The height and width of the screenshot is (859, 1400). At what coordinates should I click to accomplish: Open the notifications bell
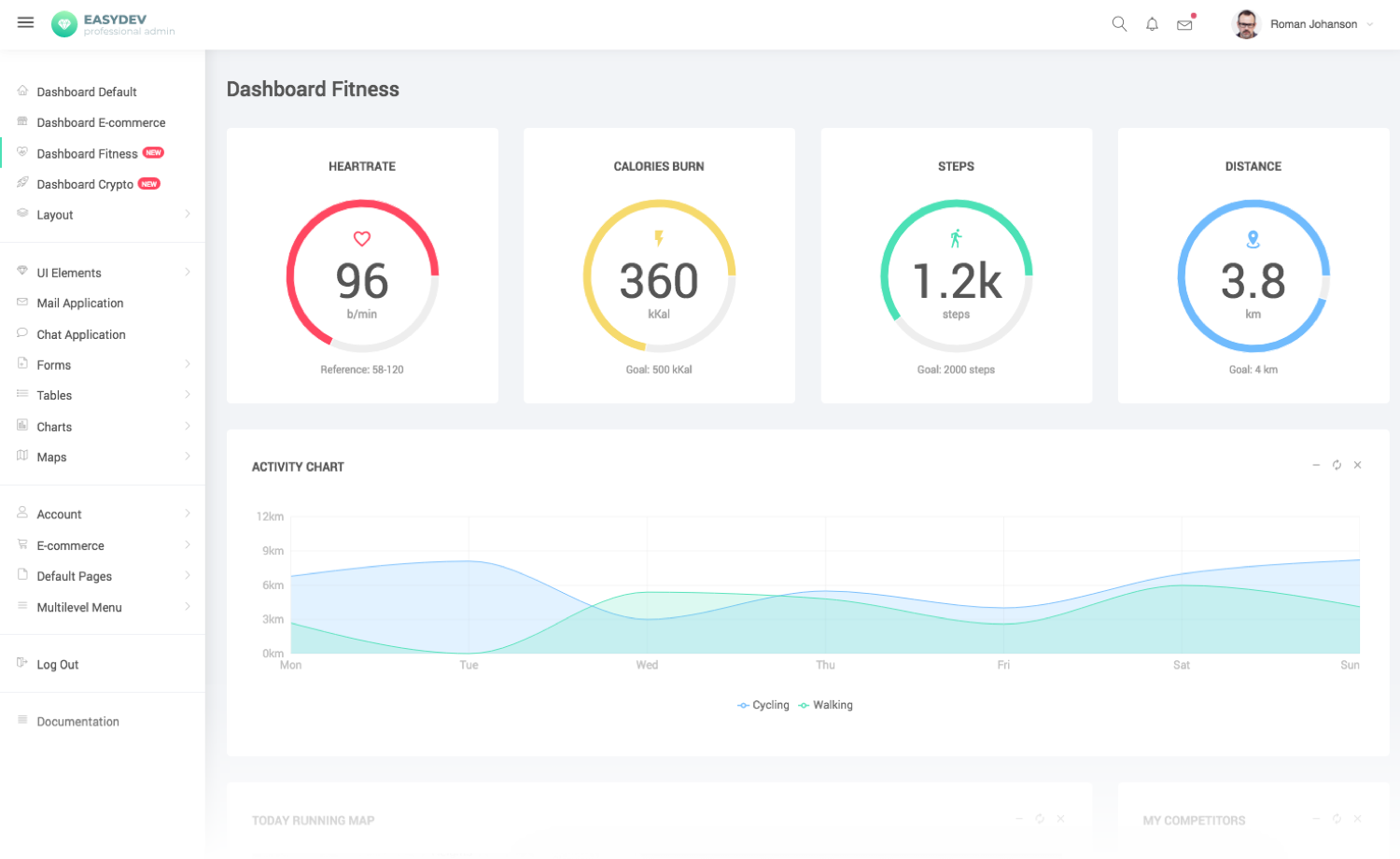pyautogui.click(x=1152, y=24)
